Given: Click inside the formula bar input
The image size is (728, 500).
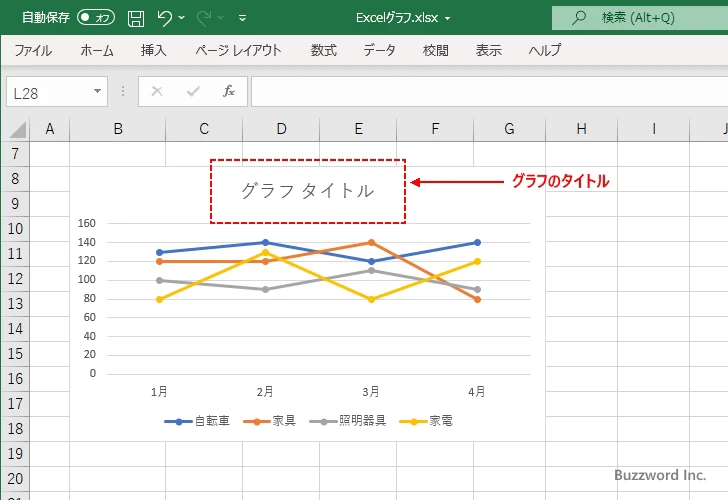Looking at the screenshot, I should pos(490,91).
